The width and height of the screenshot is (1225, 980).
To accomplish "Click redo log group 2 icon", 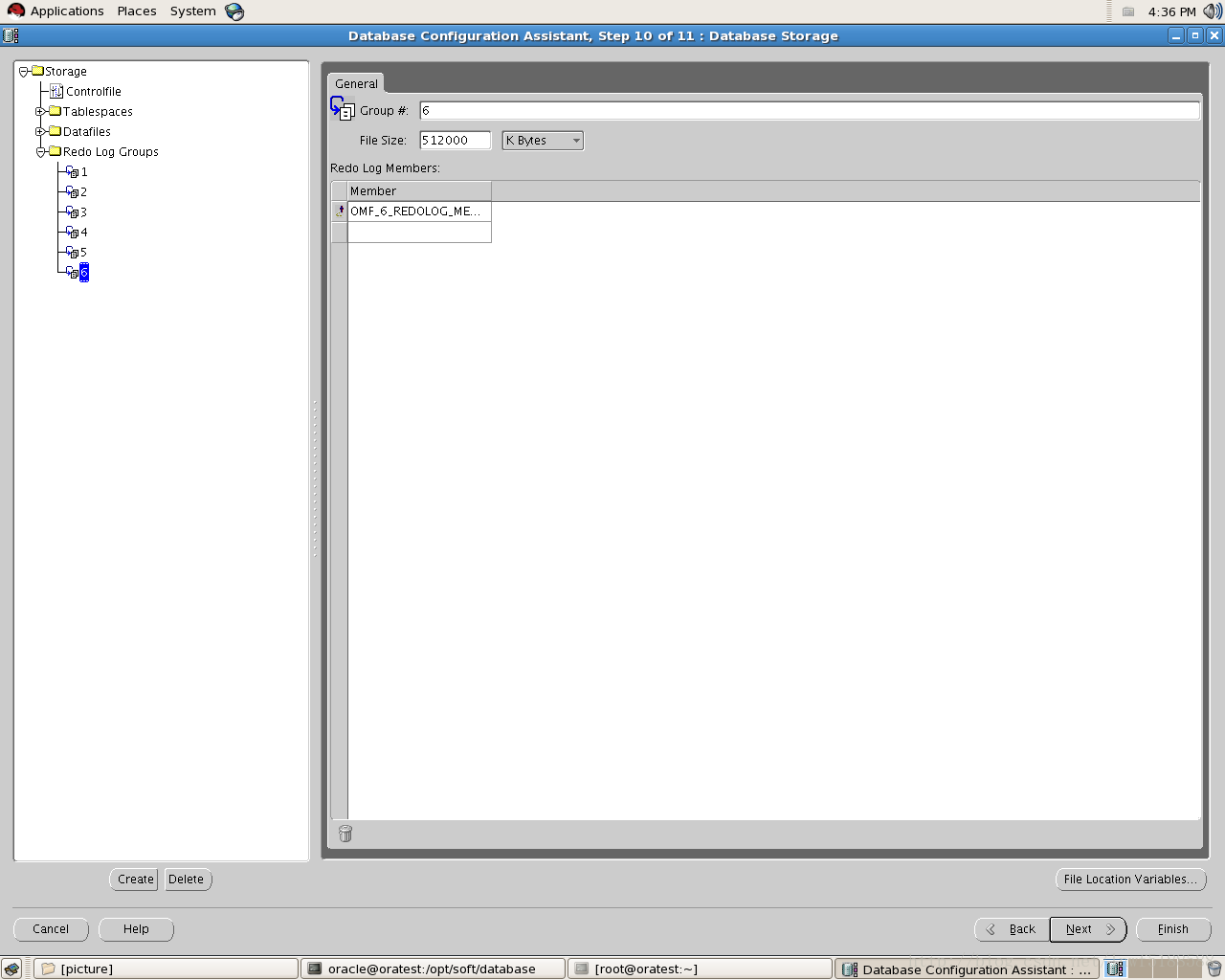I will pyautogui.click(x=73, y=192).
